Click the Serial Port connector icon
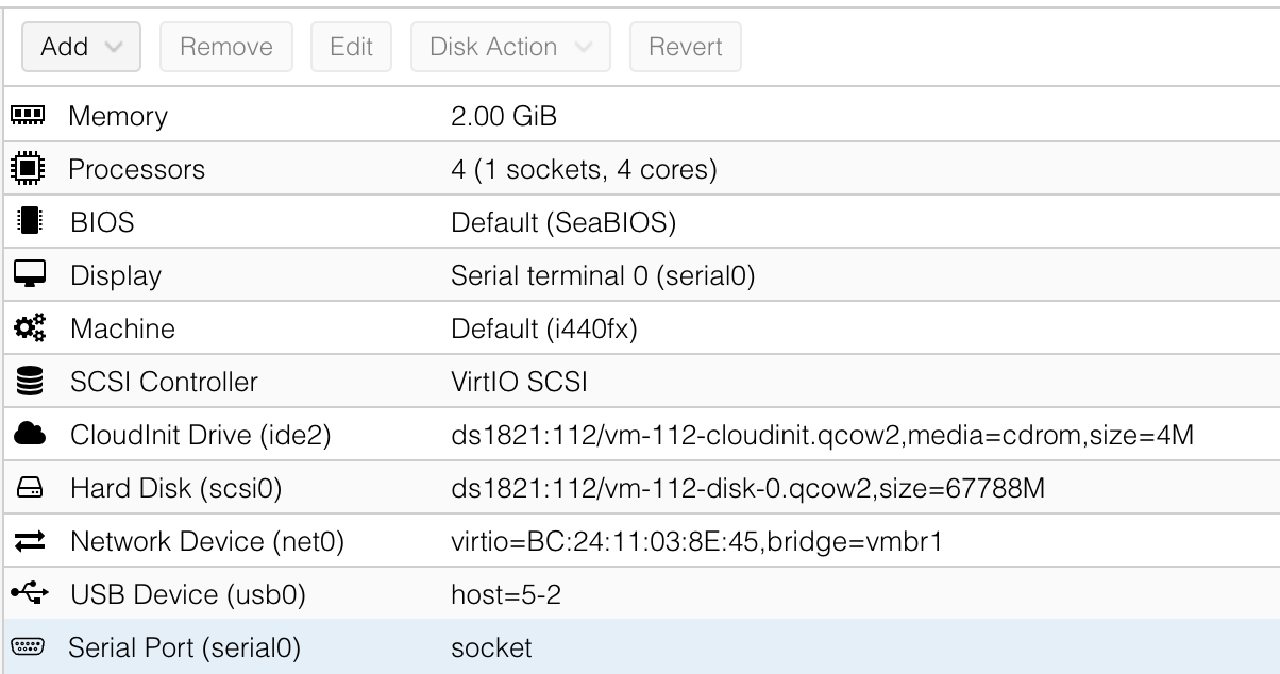This screenshot has height=674, width=1280. click(29, 648)
